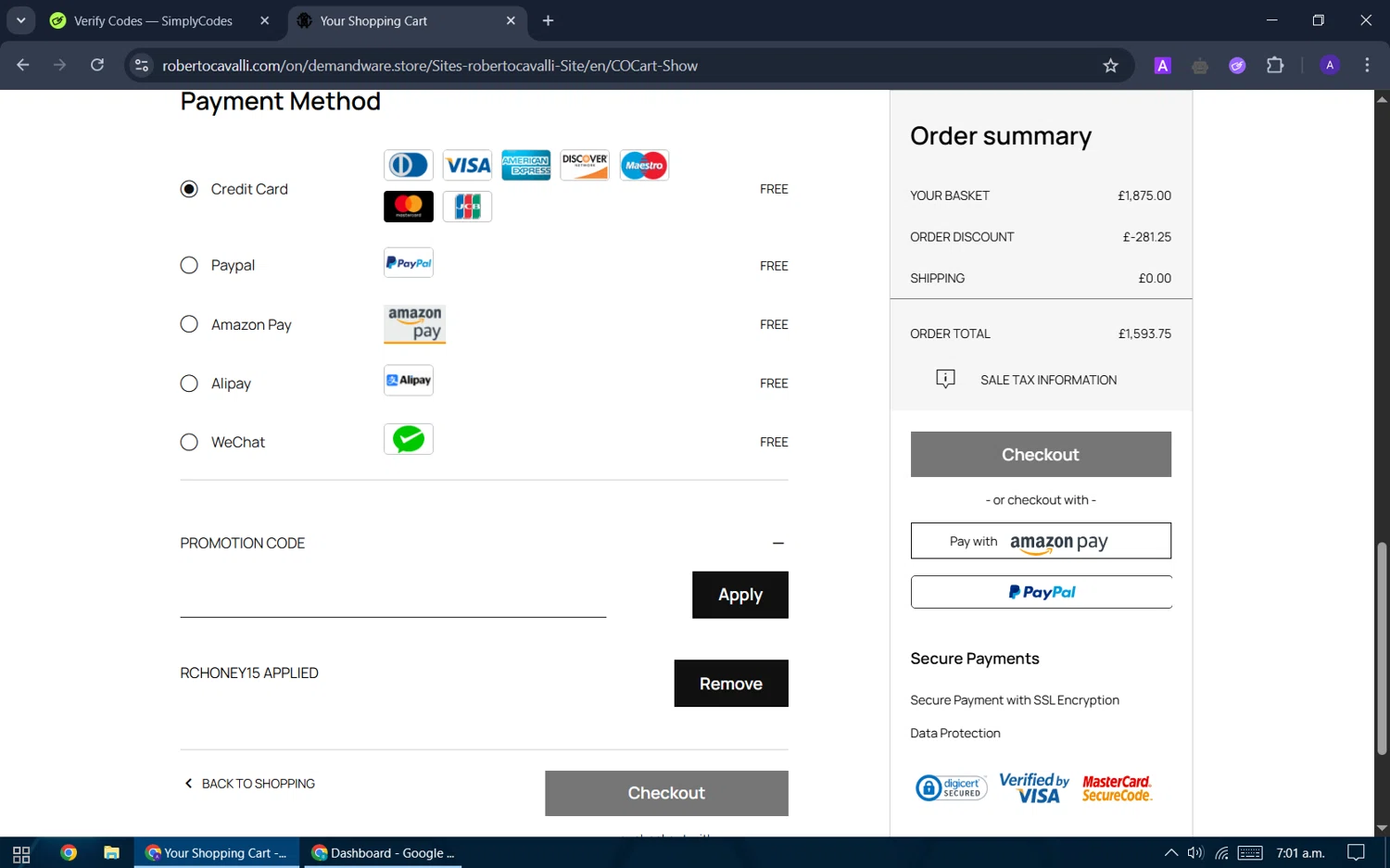
Task: Close the Your Shopping Cart tab
Action: (511, 20)
